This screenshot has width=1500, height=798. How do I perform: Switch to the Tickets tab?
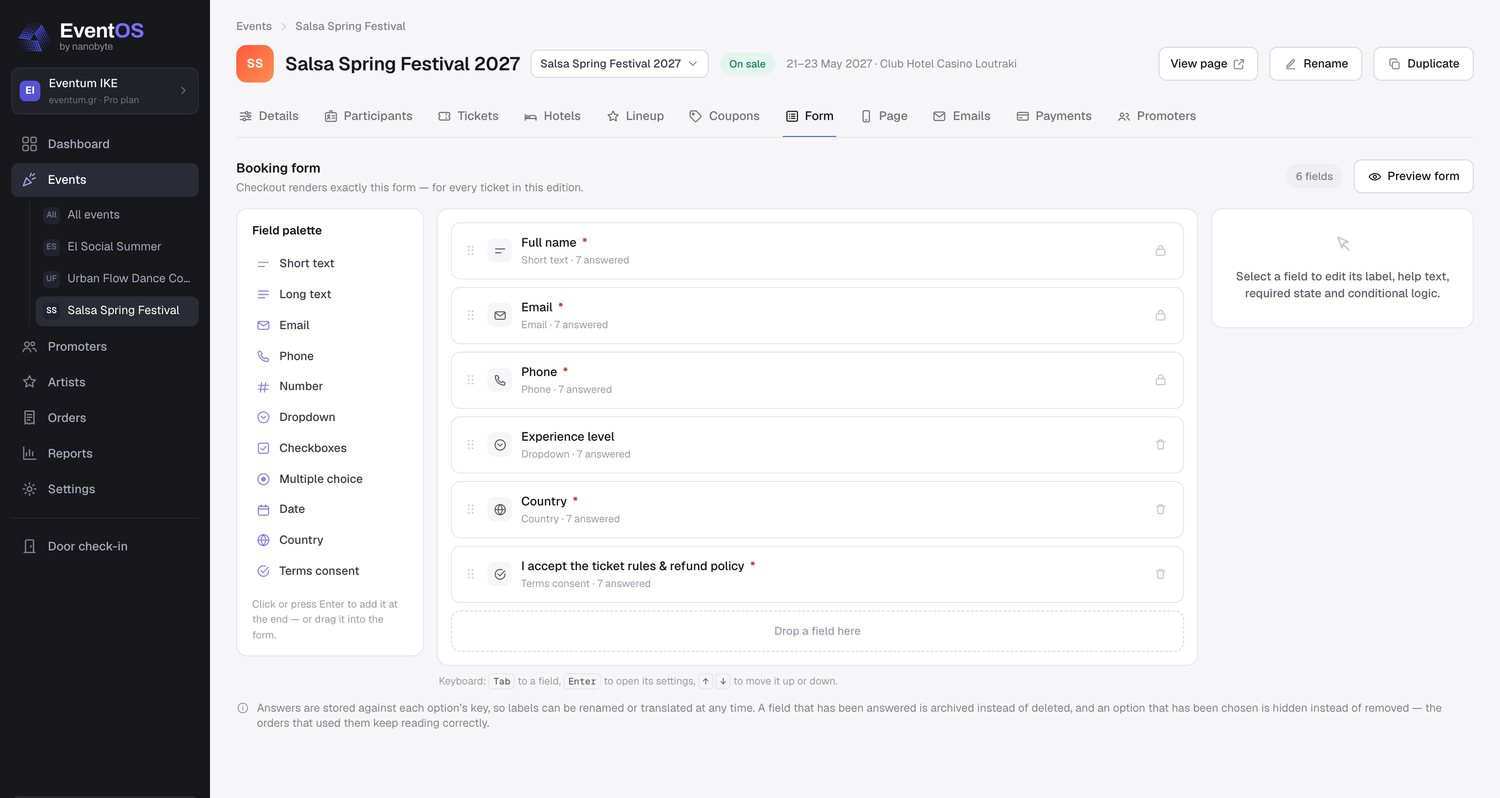coord(468,116)
